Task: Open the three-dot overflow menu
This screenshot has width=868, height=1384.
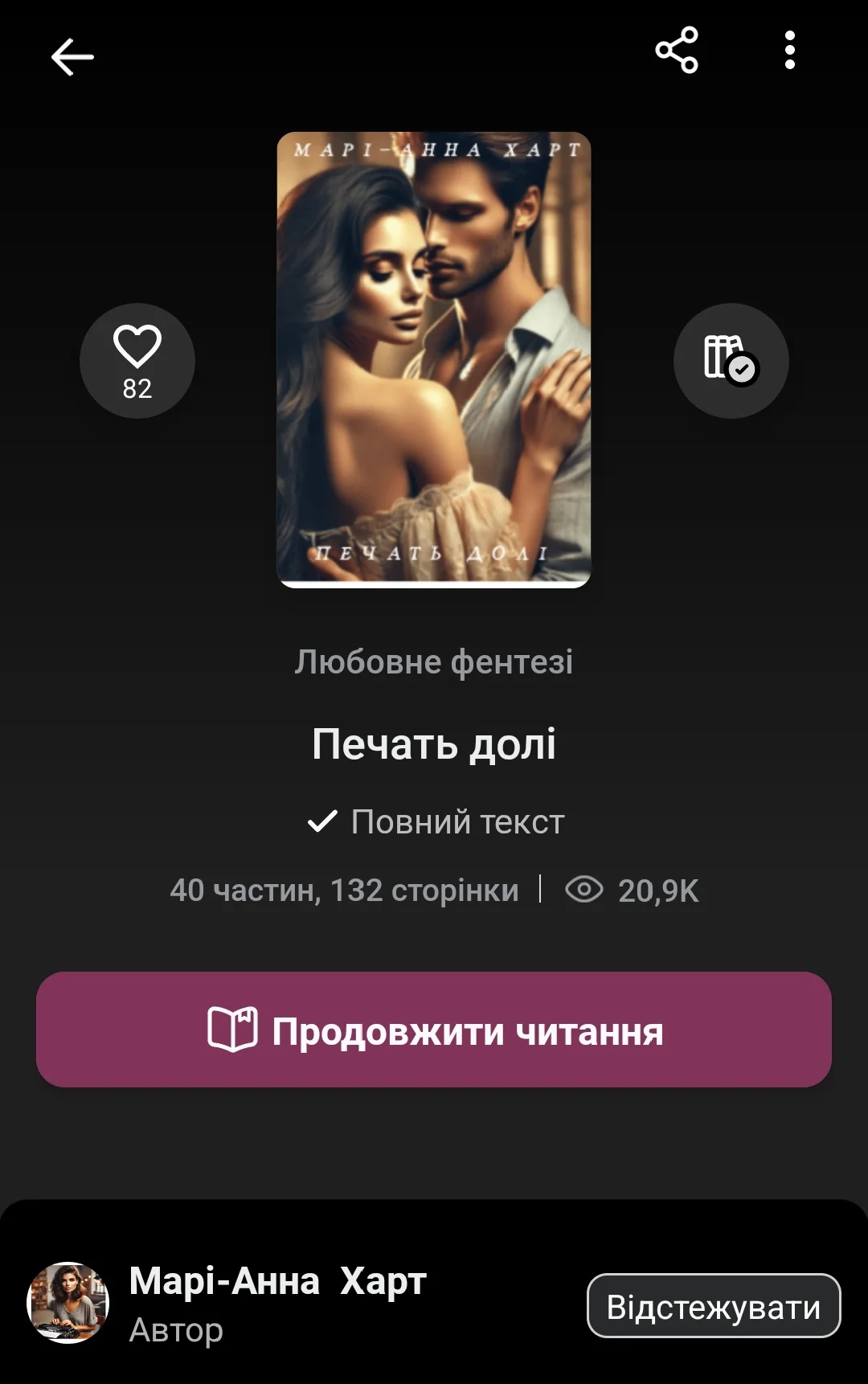Action: point(790,50)
